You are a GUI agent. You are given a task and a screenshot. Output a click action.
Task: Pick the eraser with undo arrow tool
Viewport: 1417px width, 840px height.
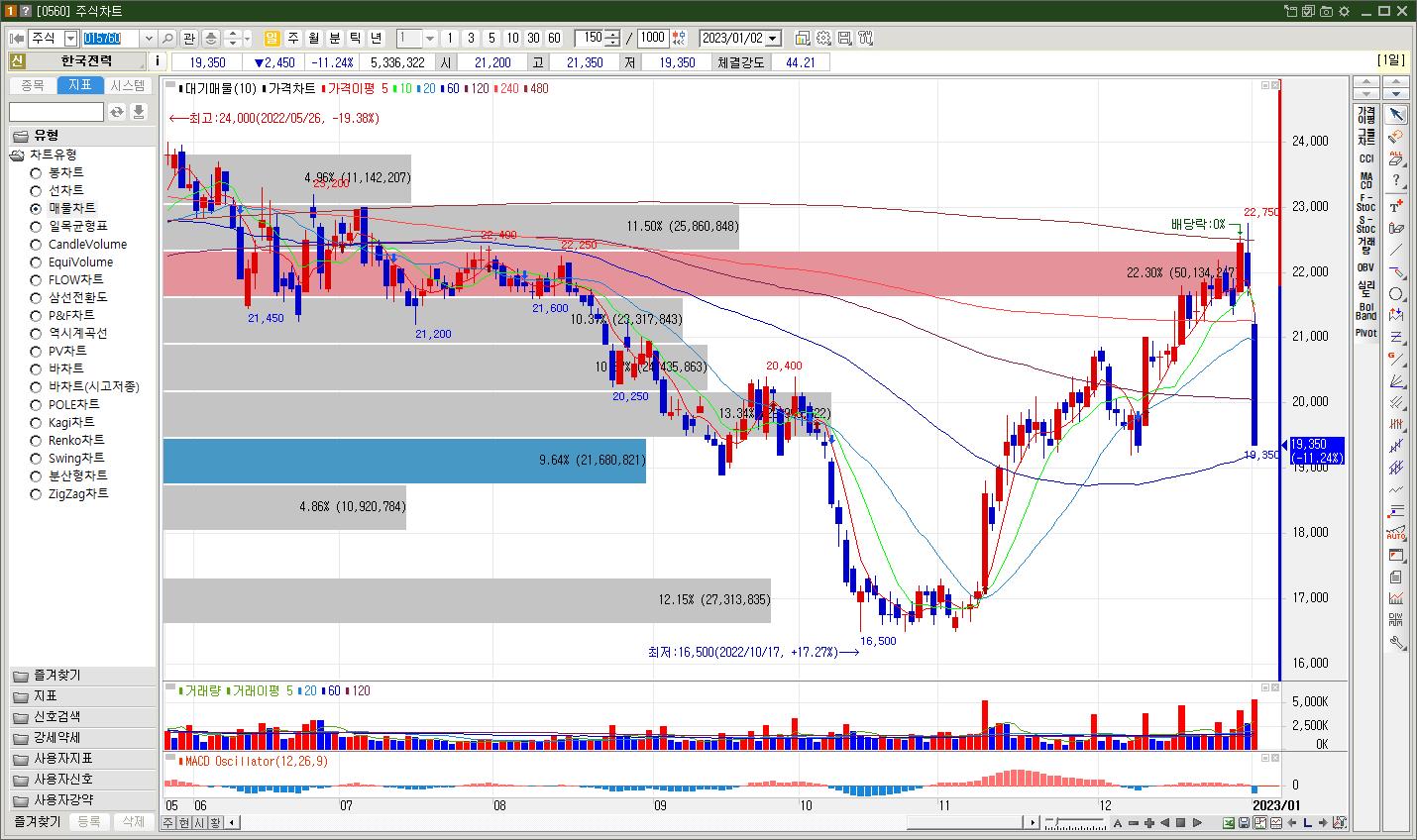coord(1396,136)
